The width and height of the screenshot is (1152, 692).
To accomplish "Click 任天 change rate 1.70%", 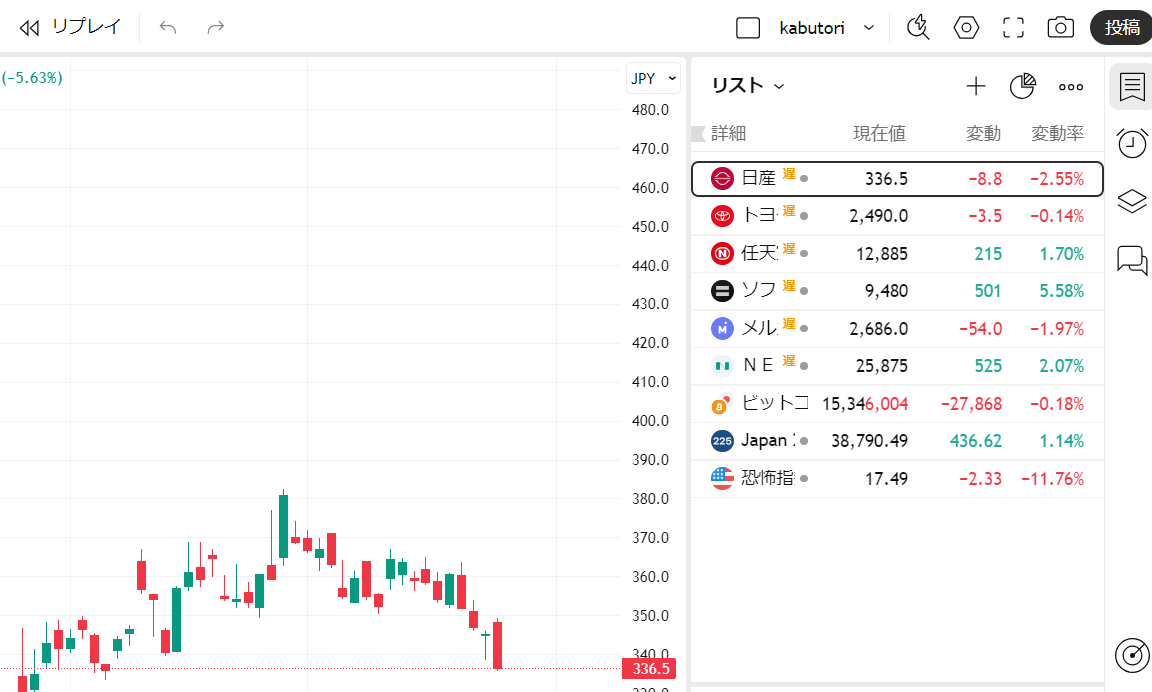I will 1062,253.
